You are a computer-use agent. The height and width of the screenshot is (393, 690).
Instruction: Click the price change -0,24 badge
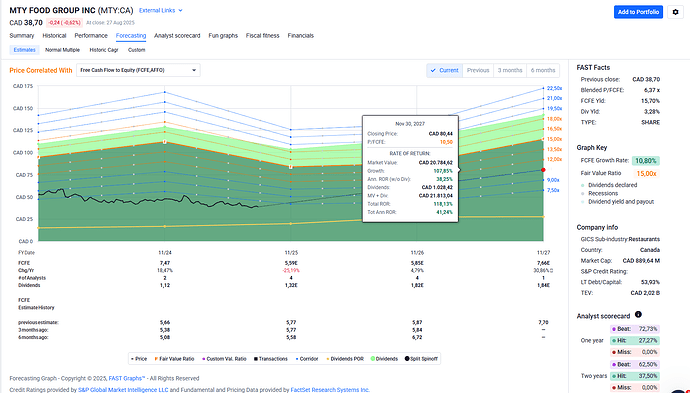(x=64, y=22)
